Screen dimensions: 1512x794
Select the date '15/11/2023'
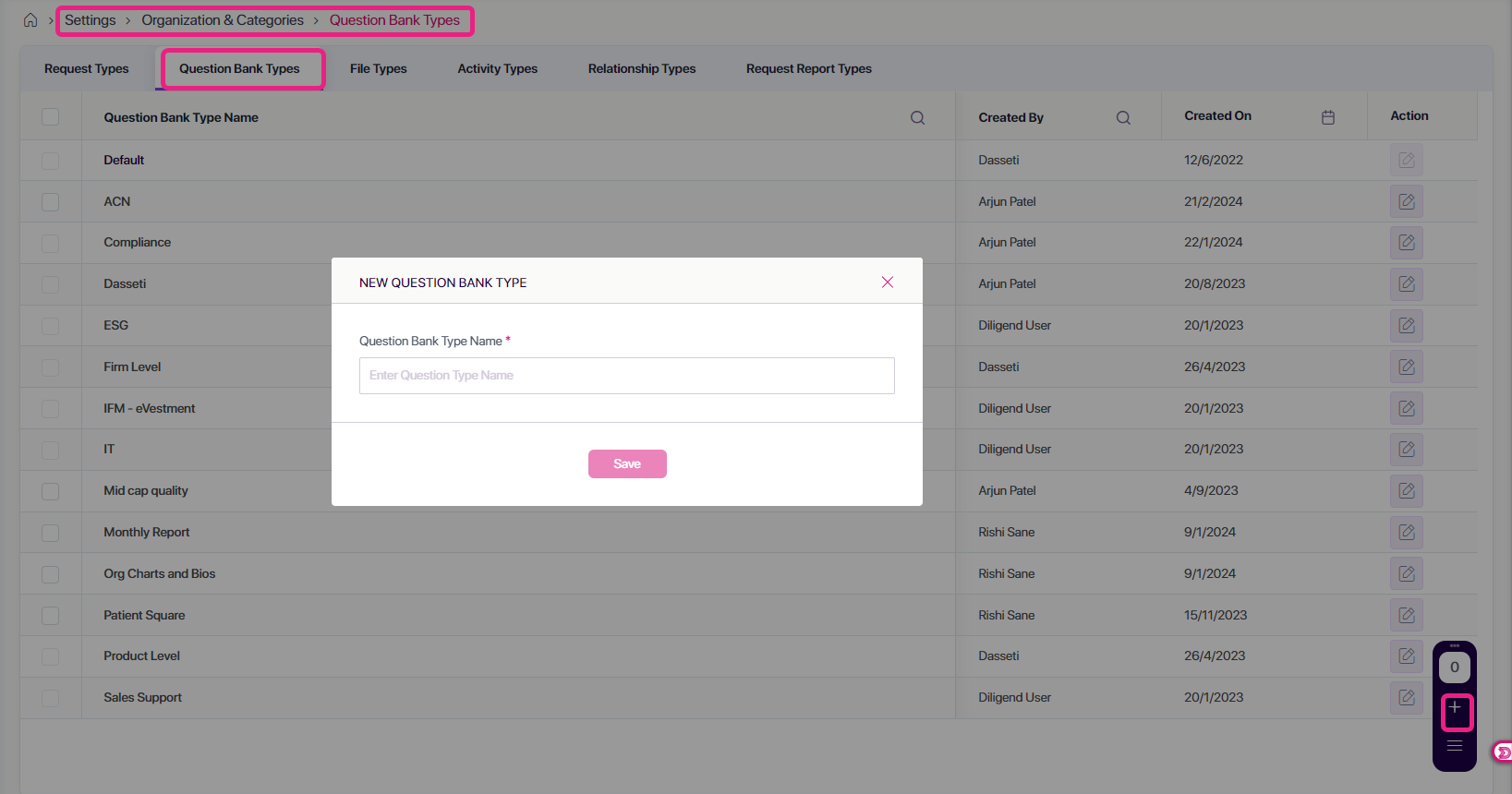pyautogui.click(x=1216, y=615)
